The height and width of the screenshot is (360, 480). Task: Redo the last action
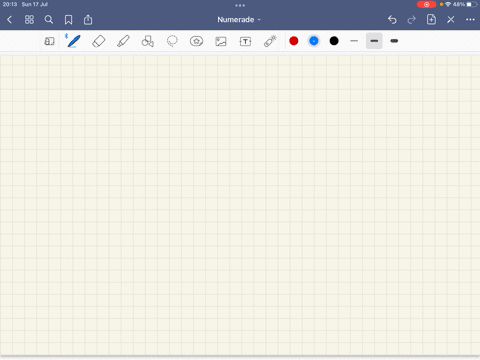[x=412, y=20]
